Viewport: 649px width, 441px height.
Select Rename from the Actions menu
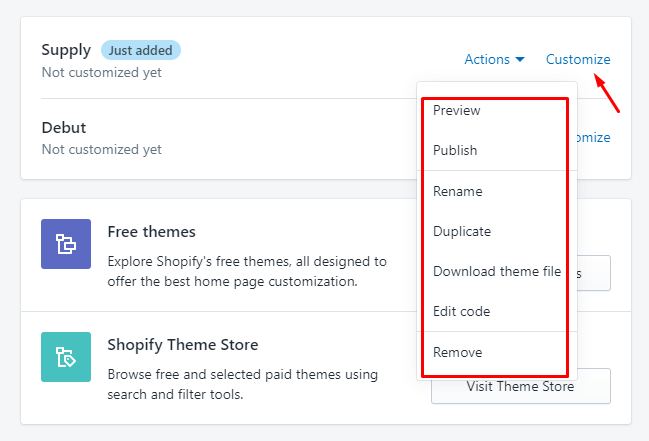(x=458, y=191)
